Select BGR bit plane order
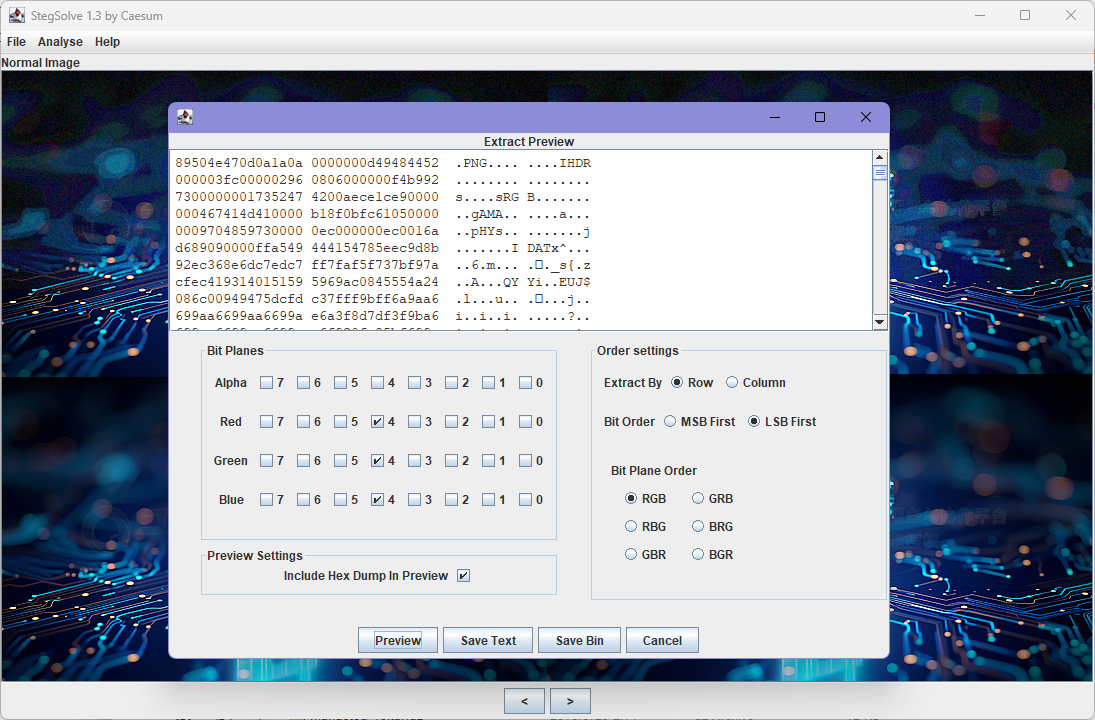1095x720 pixels. tap(698, 554)
